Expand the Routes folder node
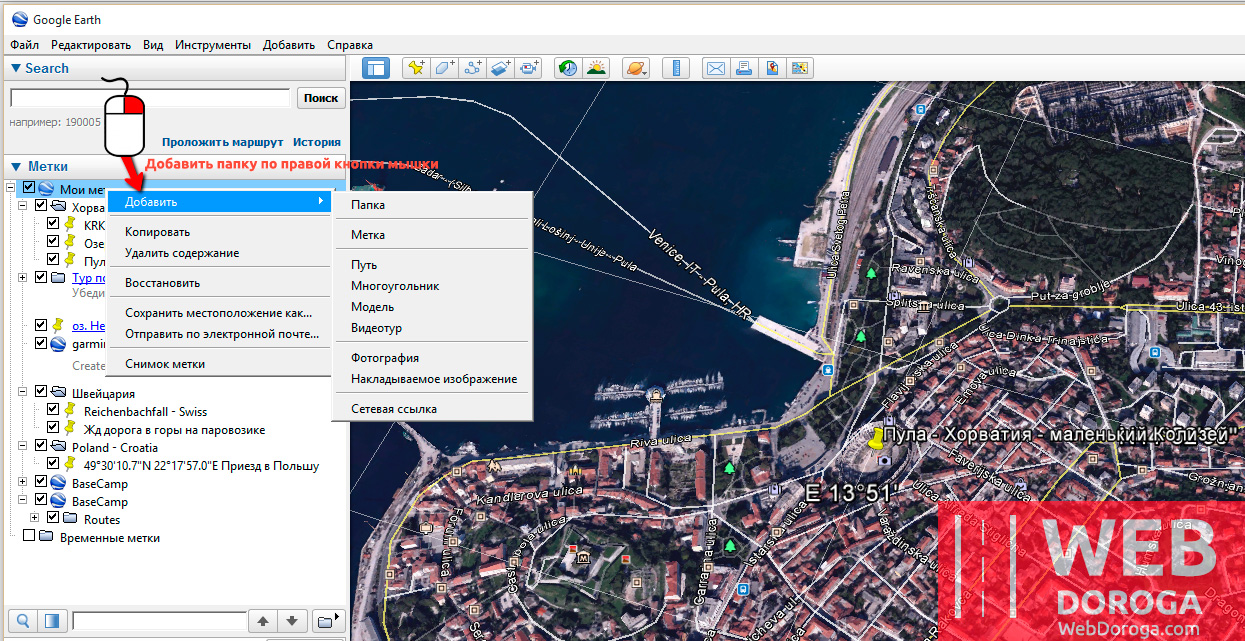Screen dimensions: 1245x641 [35, 519]
